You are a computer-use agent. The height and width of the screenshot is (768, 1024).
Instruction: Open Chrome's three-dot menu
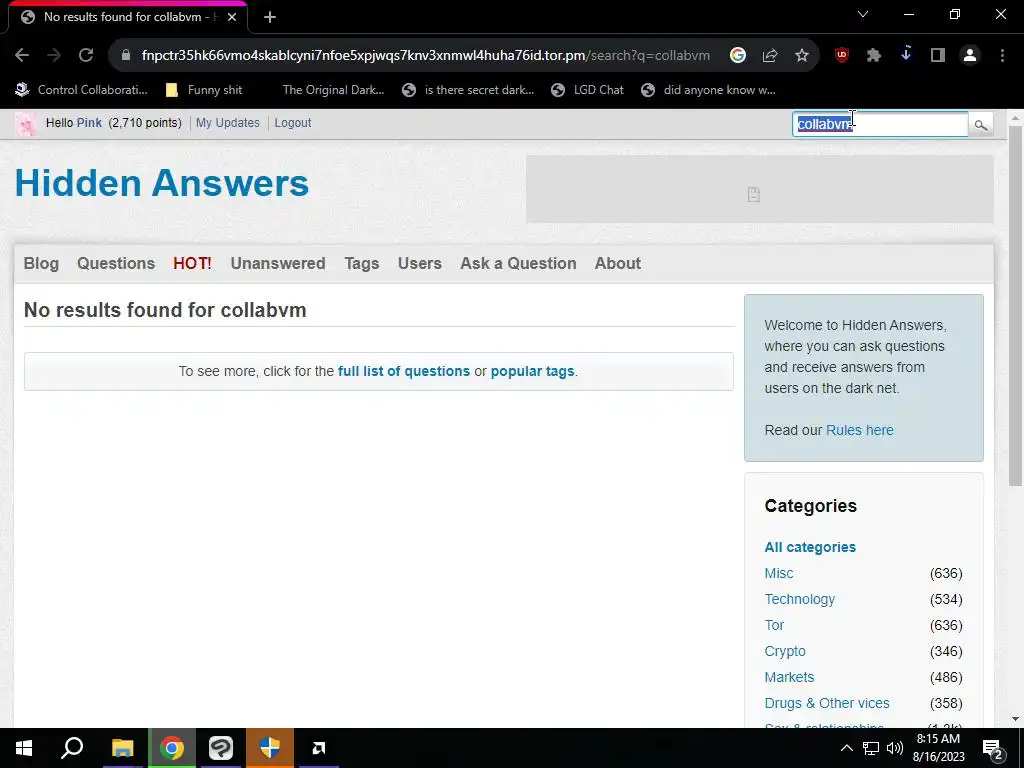tap(1002, 56)
